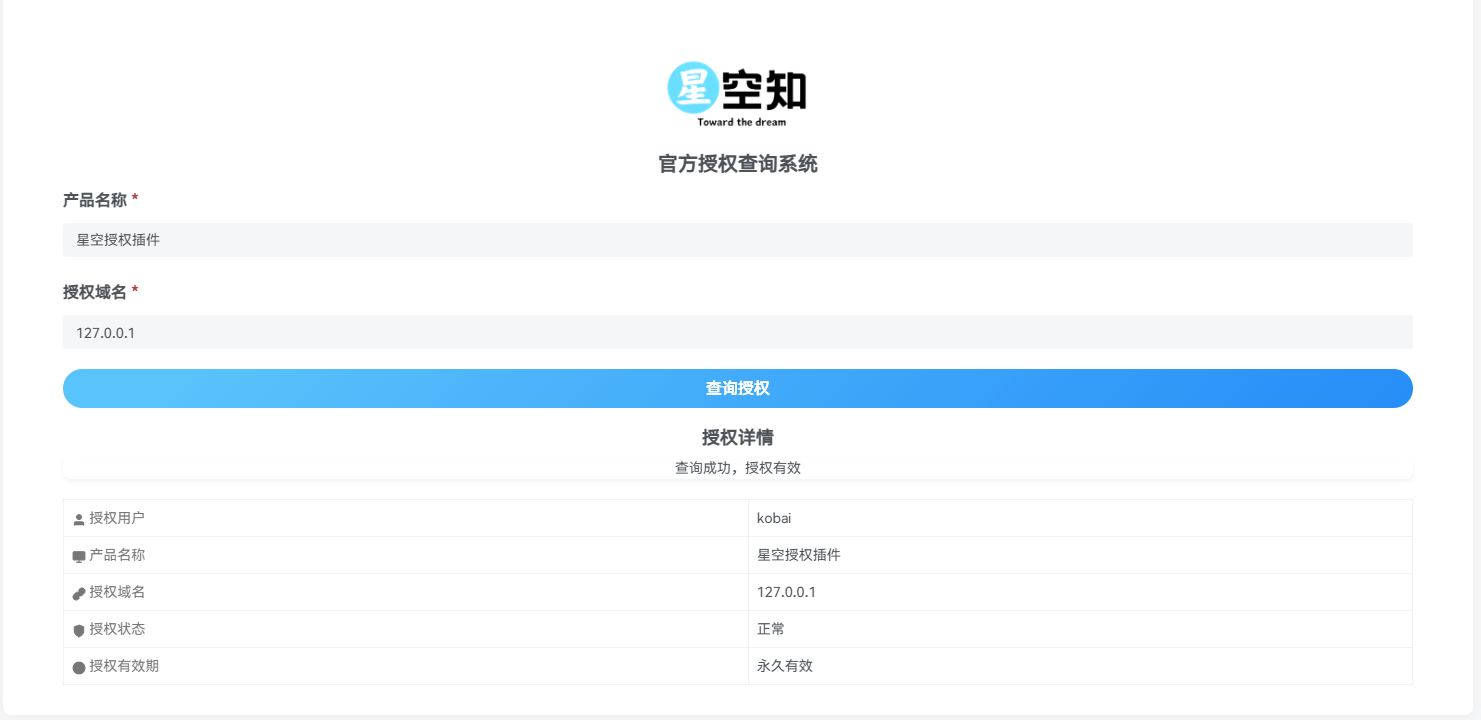Click the 官方授权查询系统 page title

[x=737, y=164]
